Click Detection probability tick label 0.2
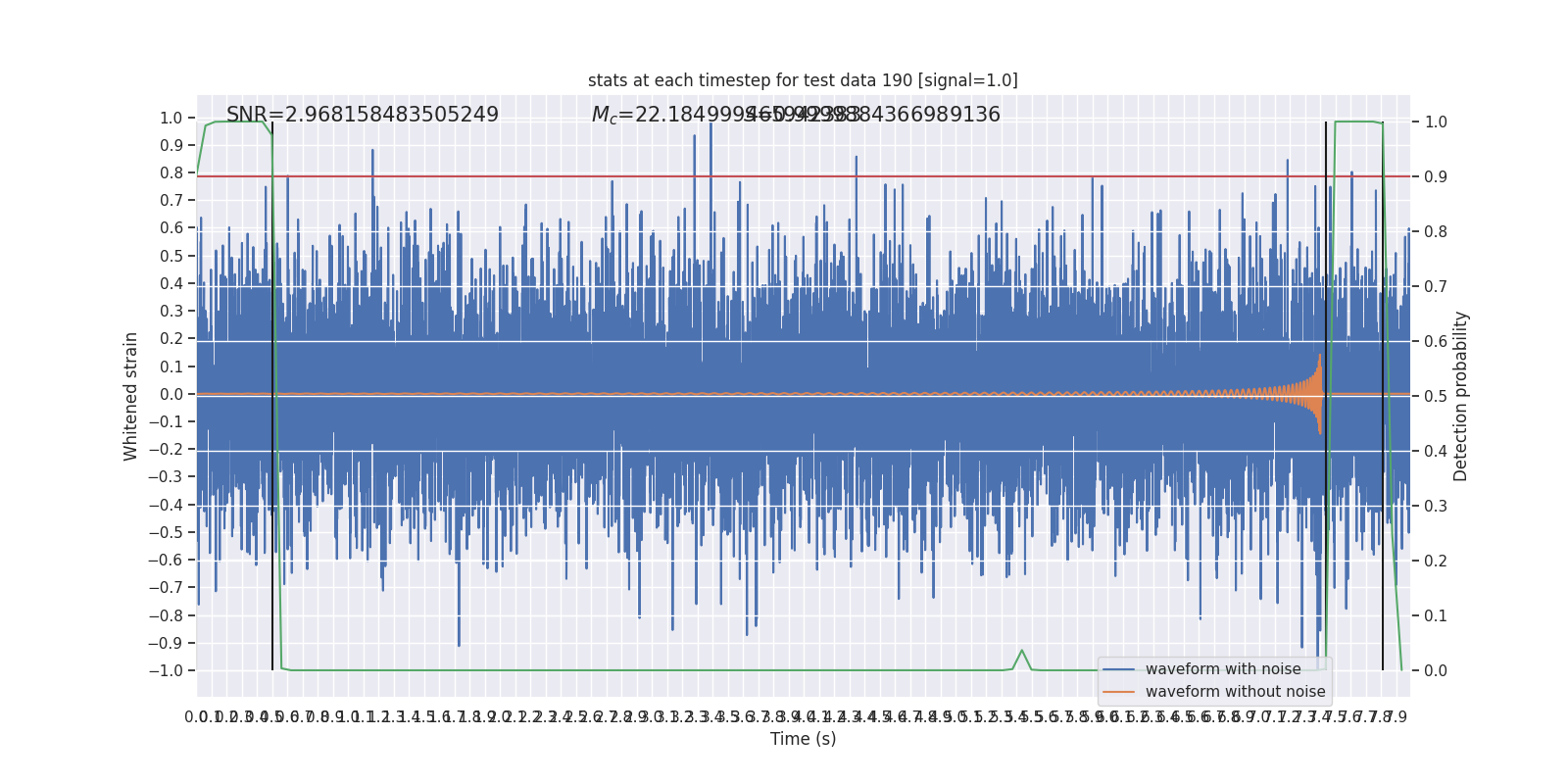The image size is (1568, 784). pos(1436,561)
